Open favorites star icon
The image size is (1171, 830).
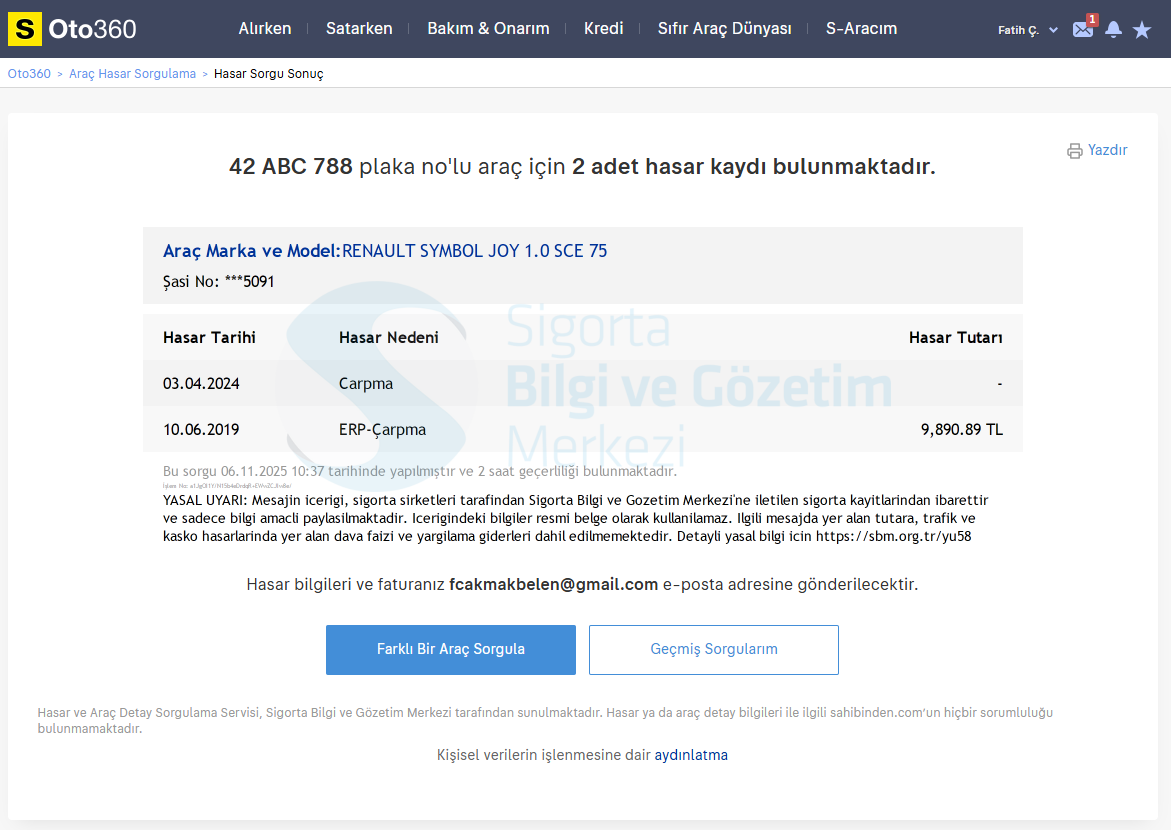tap(1142, 30)
